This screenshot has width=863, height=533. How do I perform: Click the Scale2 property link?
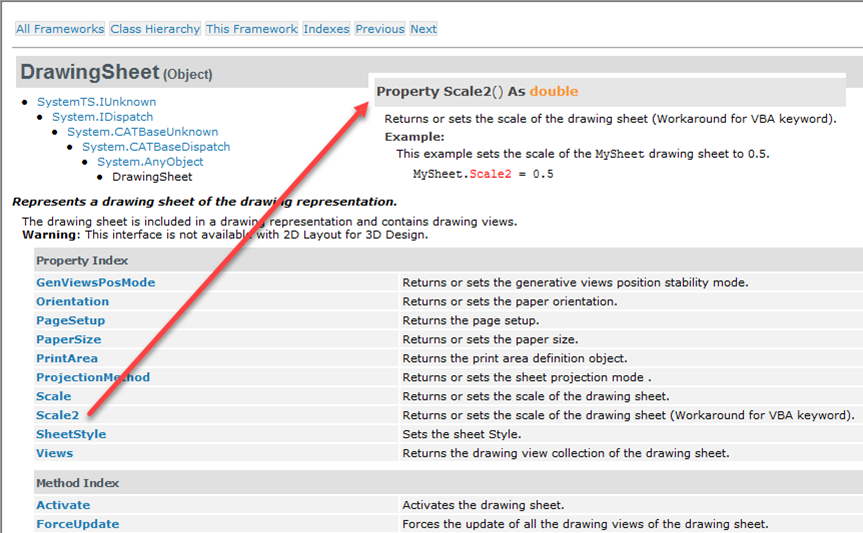pos(58,415)
